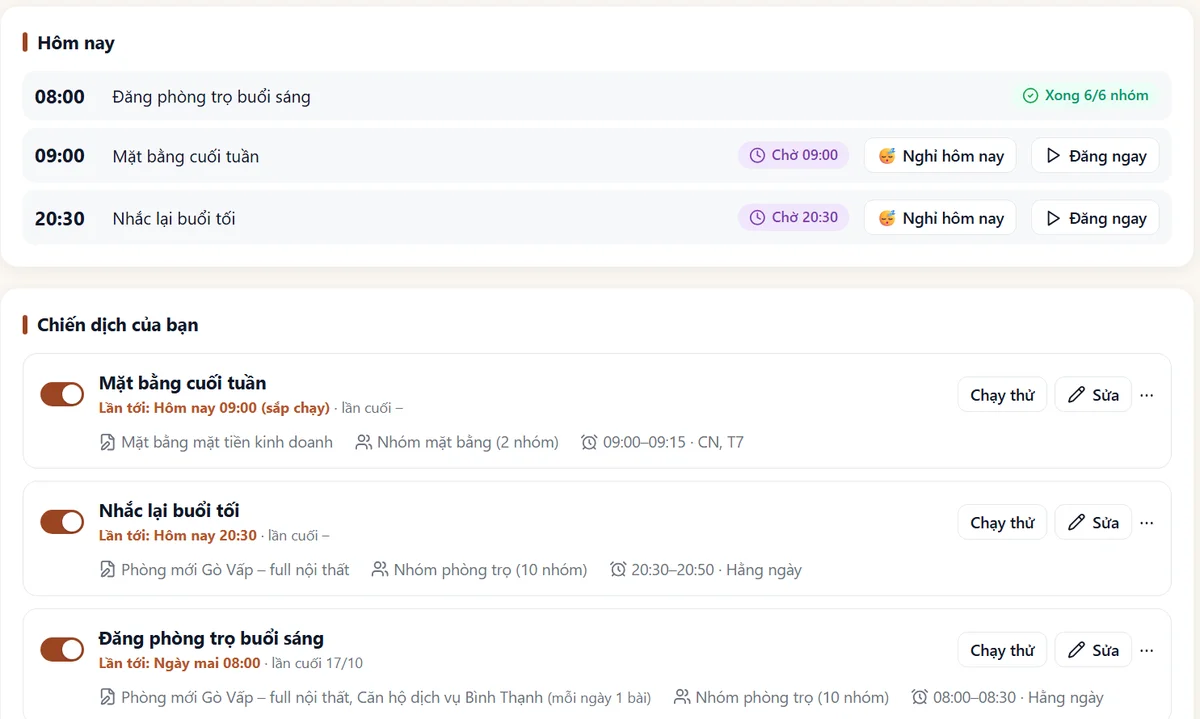Click Nghỉ hôm nay on 20:30 row
1200x719 pixels.
pyautogui.click(x=940, y=218)
